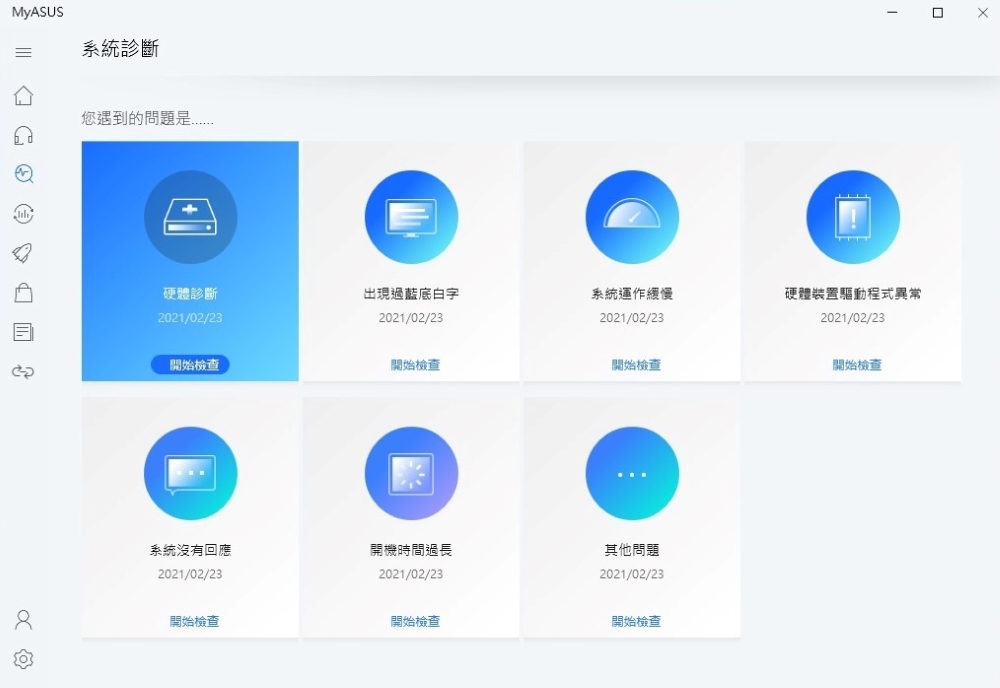Open the shopping bag sidebar icon
1000x688 pixels.
click(23, 292)
